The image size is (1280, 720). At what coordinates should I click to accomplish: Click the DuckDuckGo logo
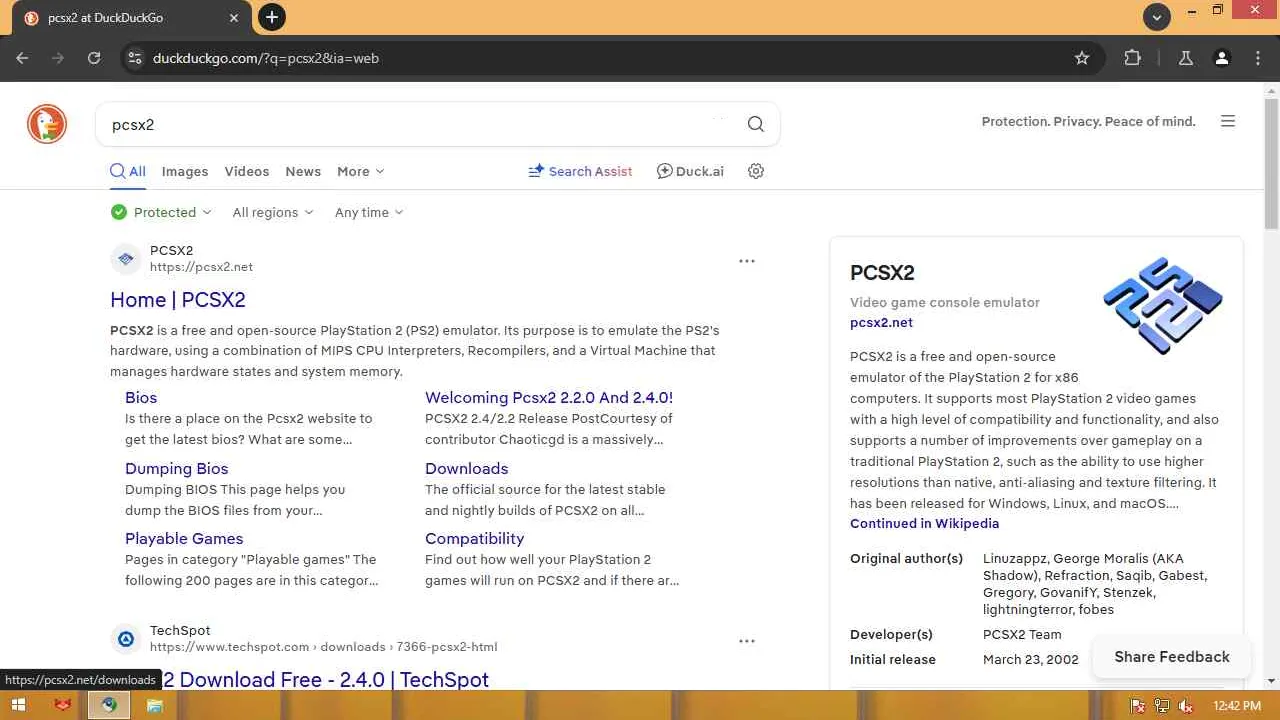point(47,124)
